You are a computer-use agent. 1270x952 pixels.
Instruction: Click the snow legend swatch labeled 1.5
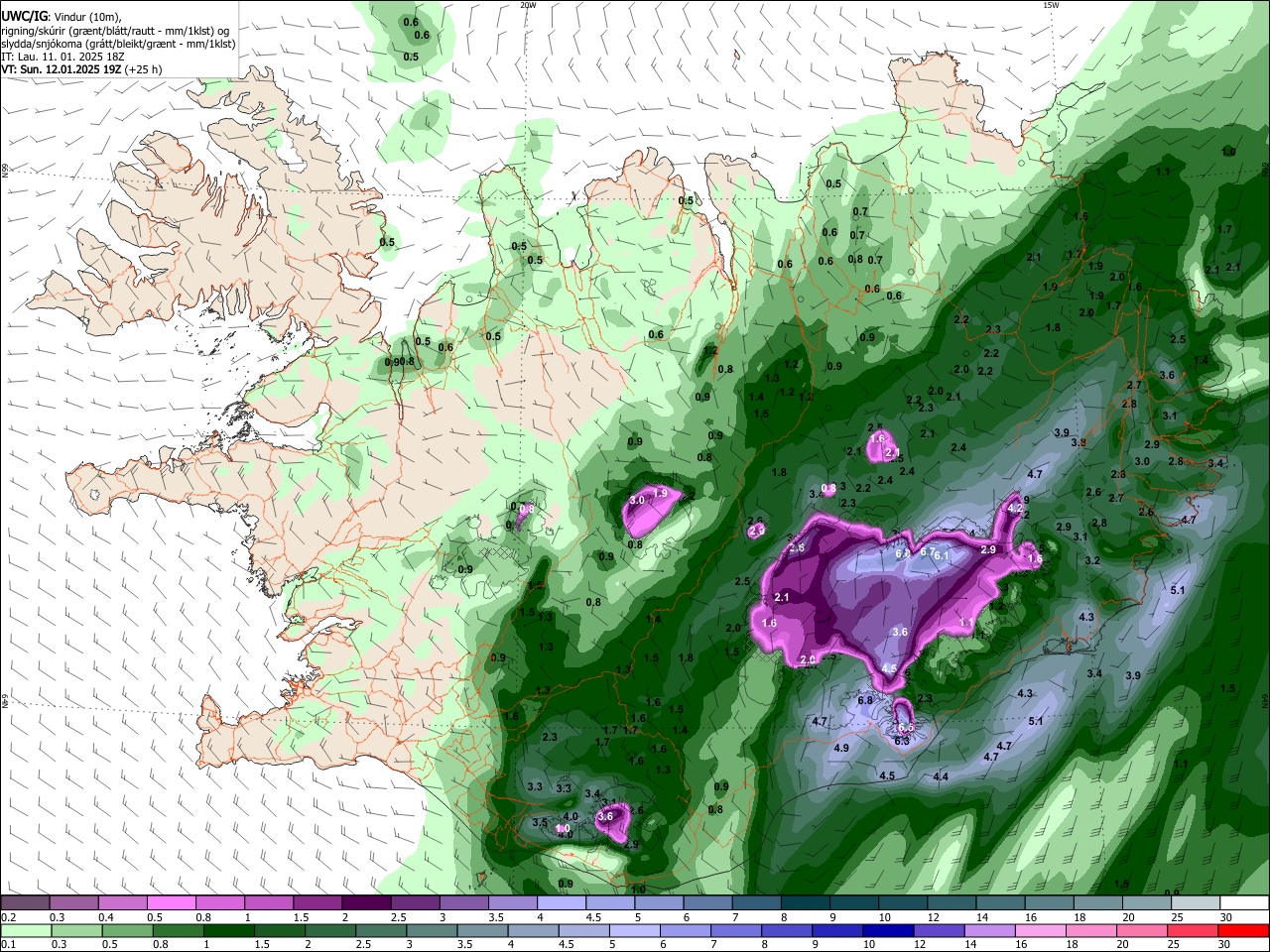point(317,903)
